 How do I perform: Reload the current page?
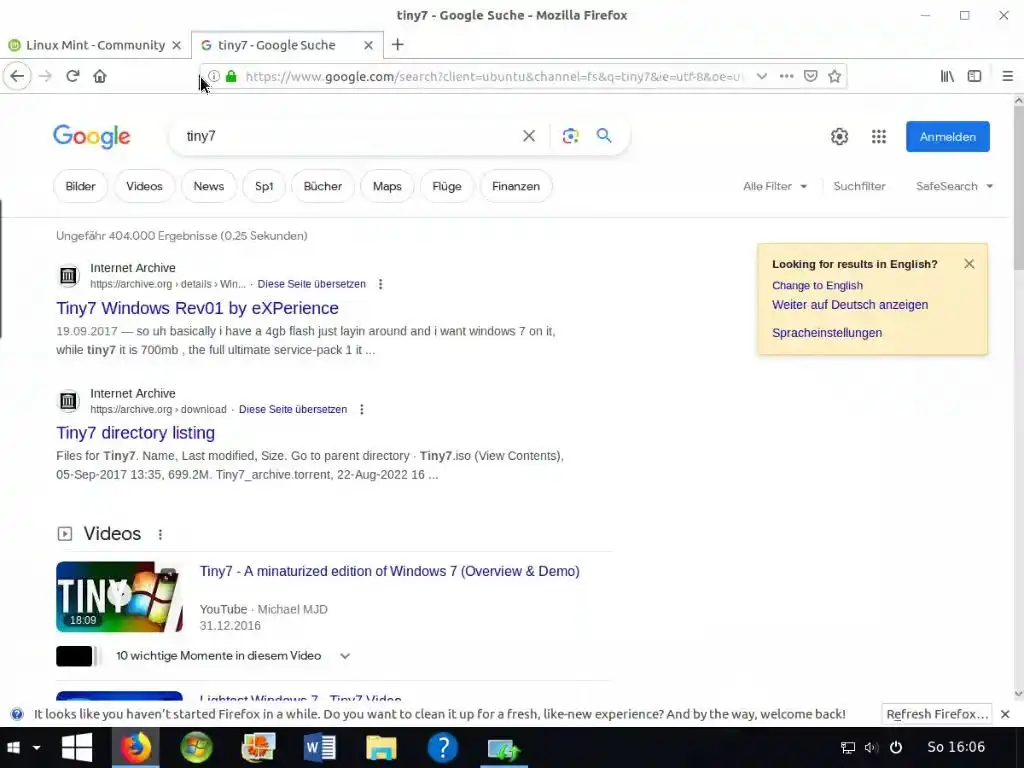pos(72,76)
